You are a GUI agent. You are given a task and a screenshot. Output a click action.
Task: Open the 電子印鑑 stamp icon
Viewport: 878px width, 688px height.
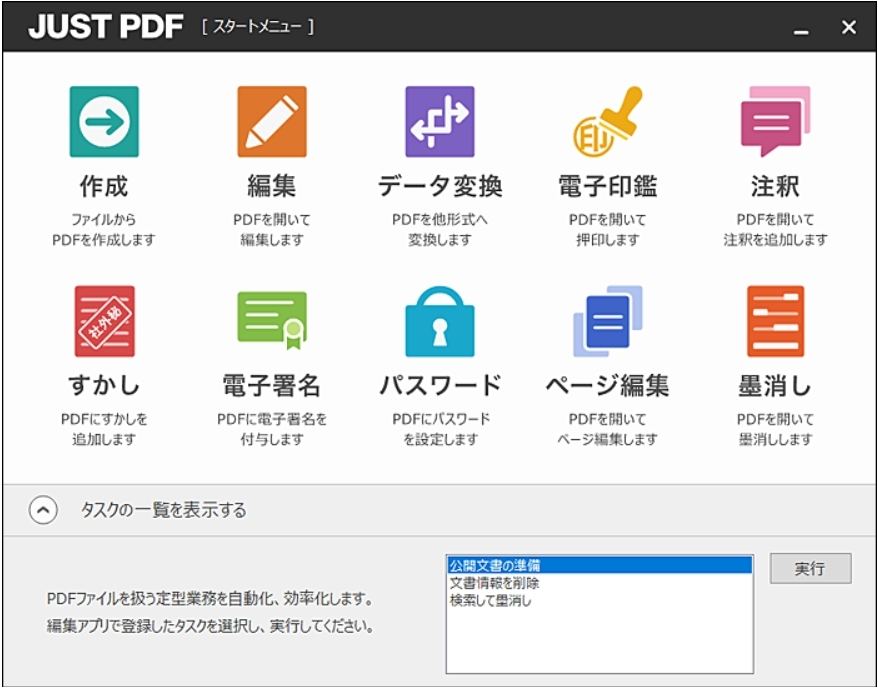click(608, 121)
